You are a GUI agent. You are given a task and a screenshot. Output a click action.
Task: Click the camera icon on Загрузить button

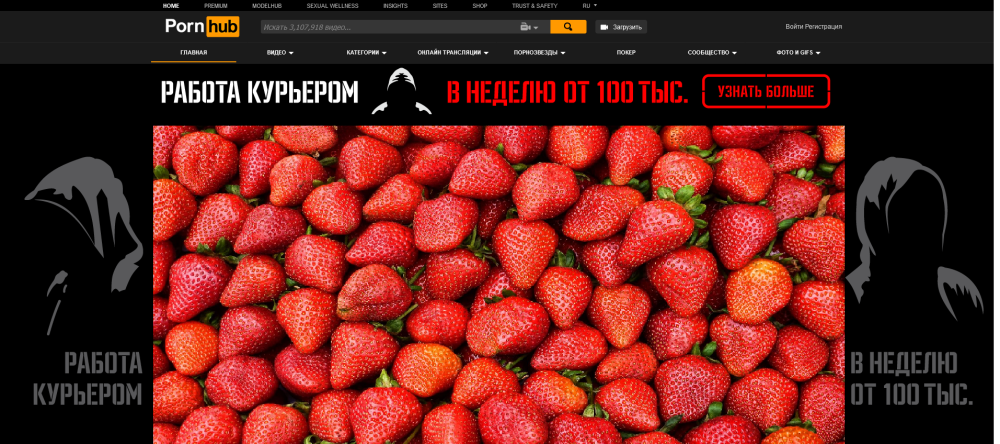tap(604, 27)
